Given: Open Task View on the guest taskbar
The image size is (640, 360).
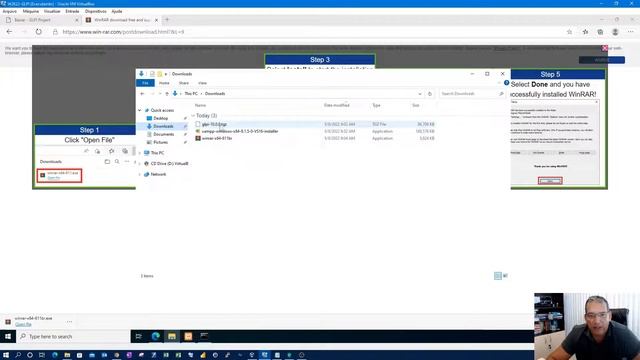Looking at the screenshot, I should 139,336.
